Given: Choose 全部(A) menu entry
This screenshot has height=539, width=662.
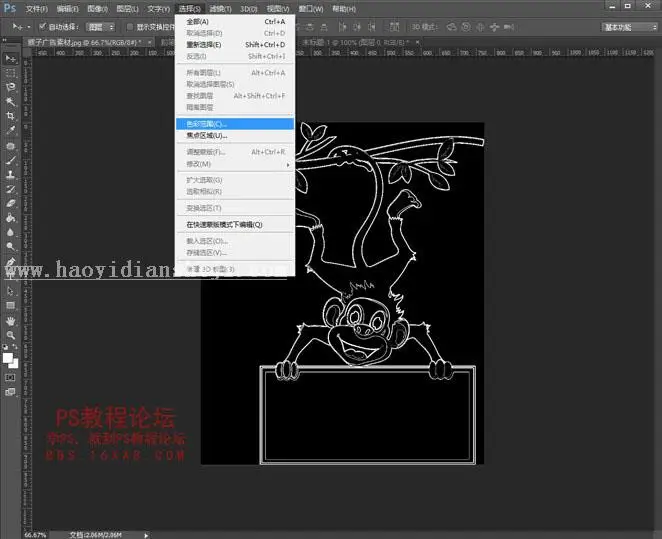Looking at the screenshot, I should point(235,22).
